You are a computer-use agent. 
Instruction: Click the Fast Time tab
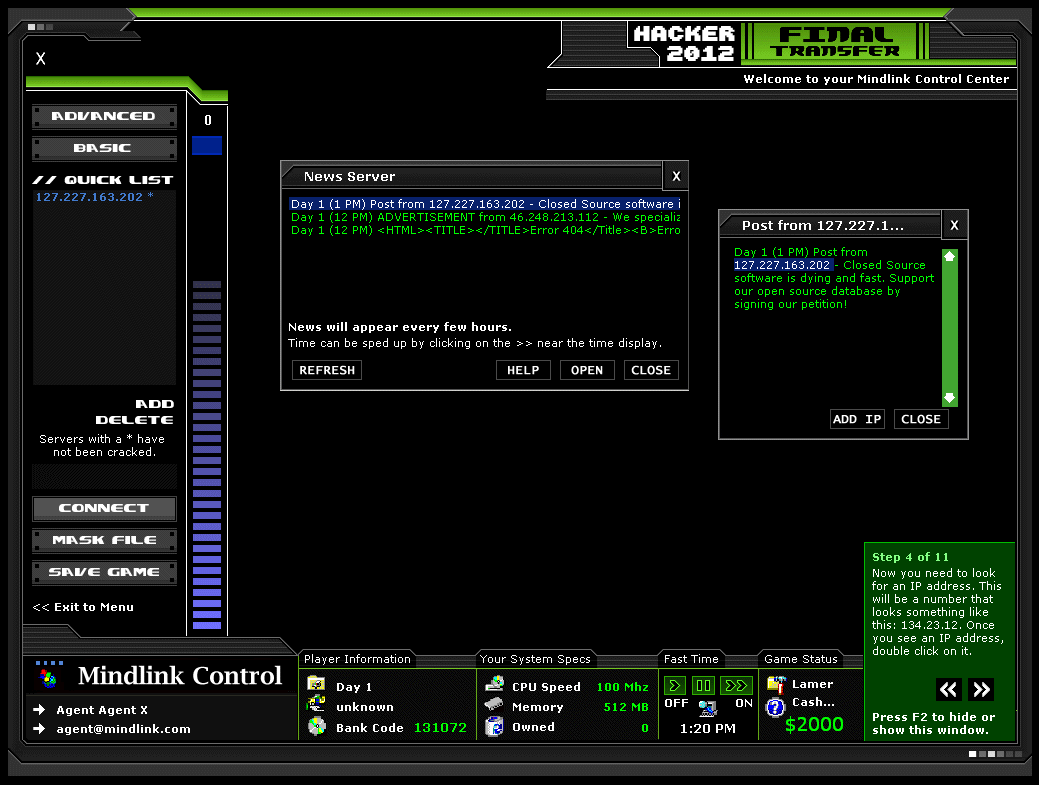coord(691,659)
